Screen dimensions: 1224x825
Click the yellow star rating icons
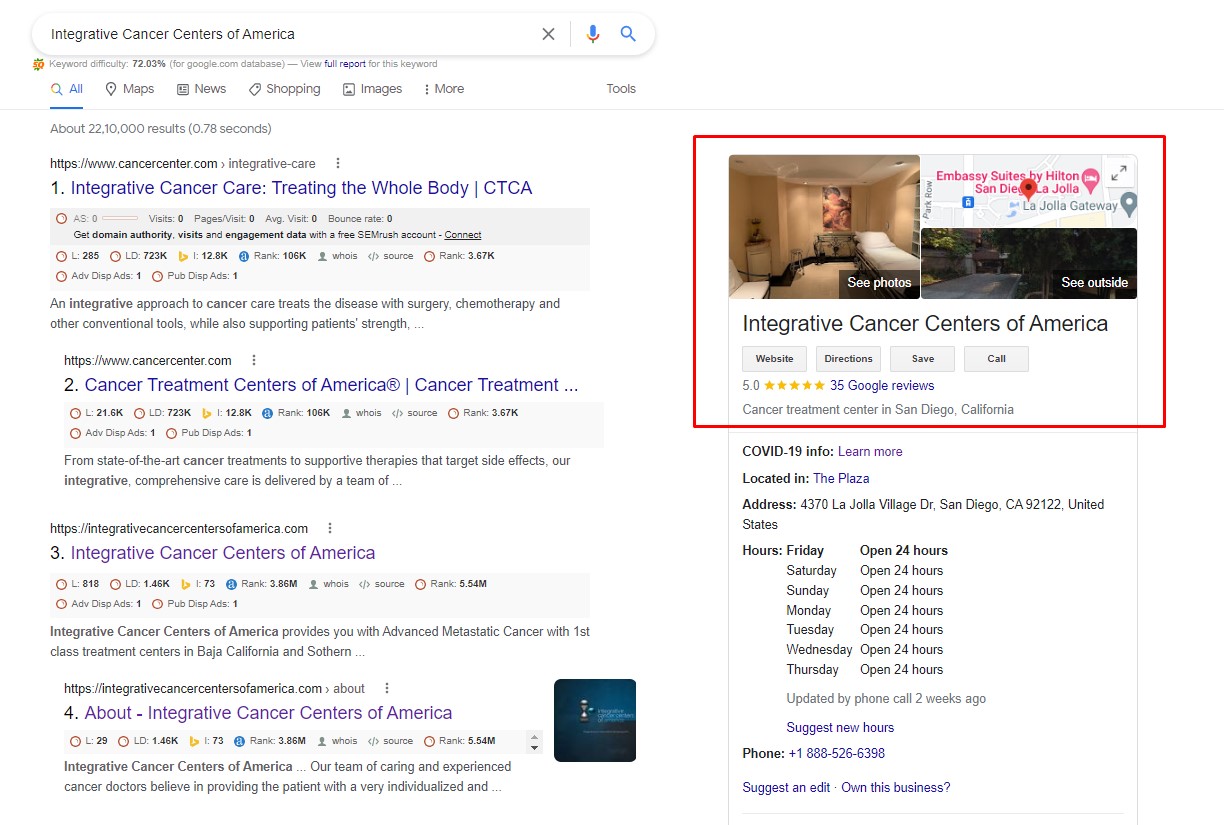(x=794, y=385)
